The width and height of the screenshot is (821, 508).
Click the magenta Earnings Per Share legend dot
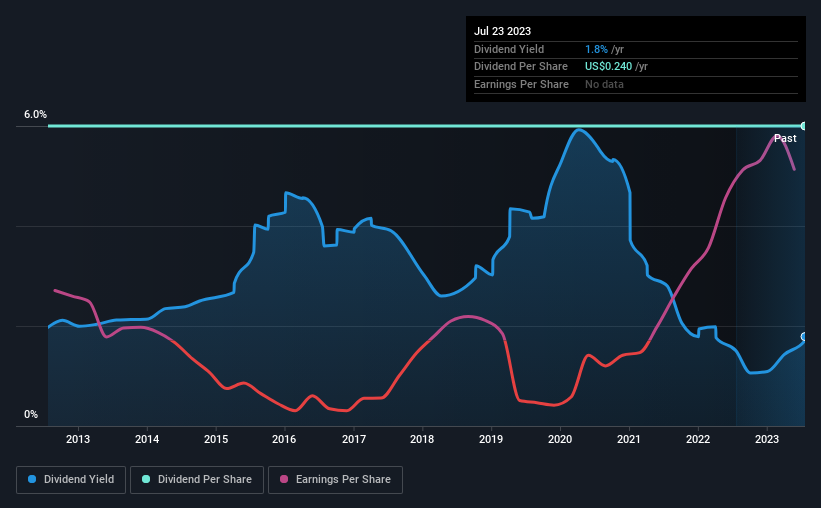[x=284, y=479]
